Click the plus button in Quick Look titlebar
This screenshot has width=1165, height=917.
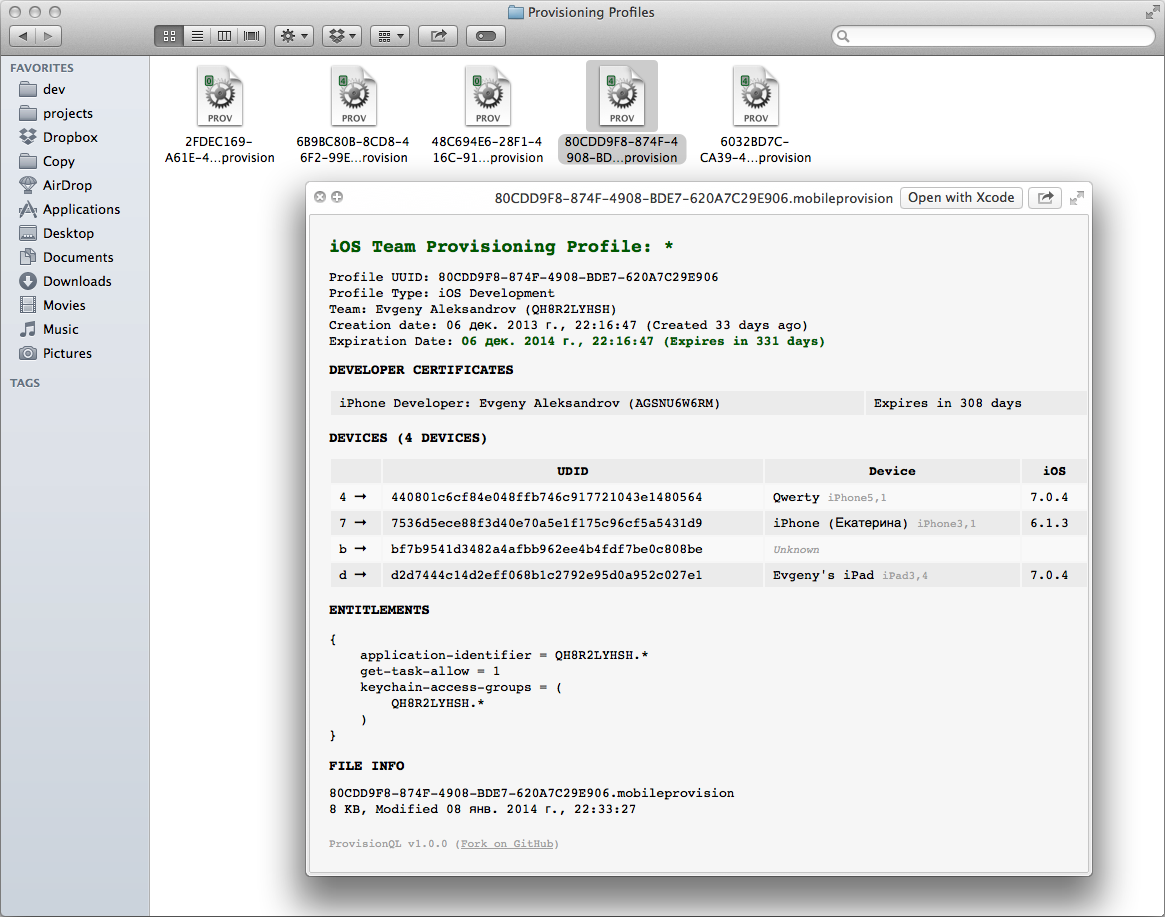coord(337,197)
